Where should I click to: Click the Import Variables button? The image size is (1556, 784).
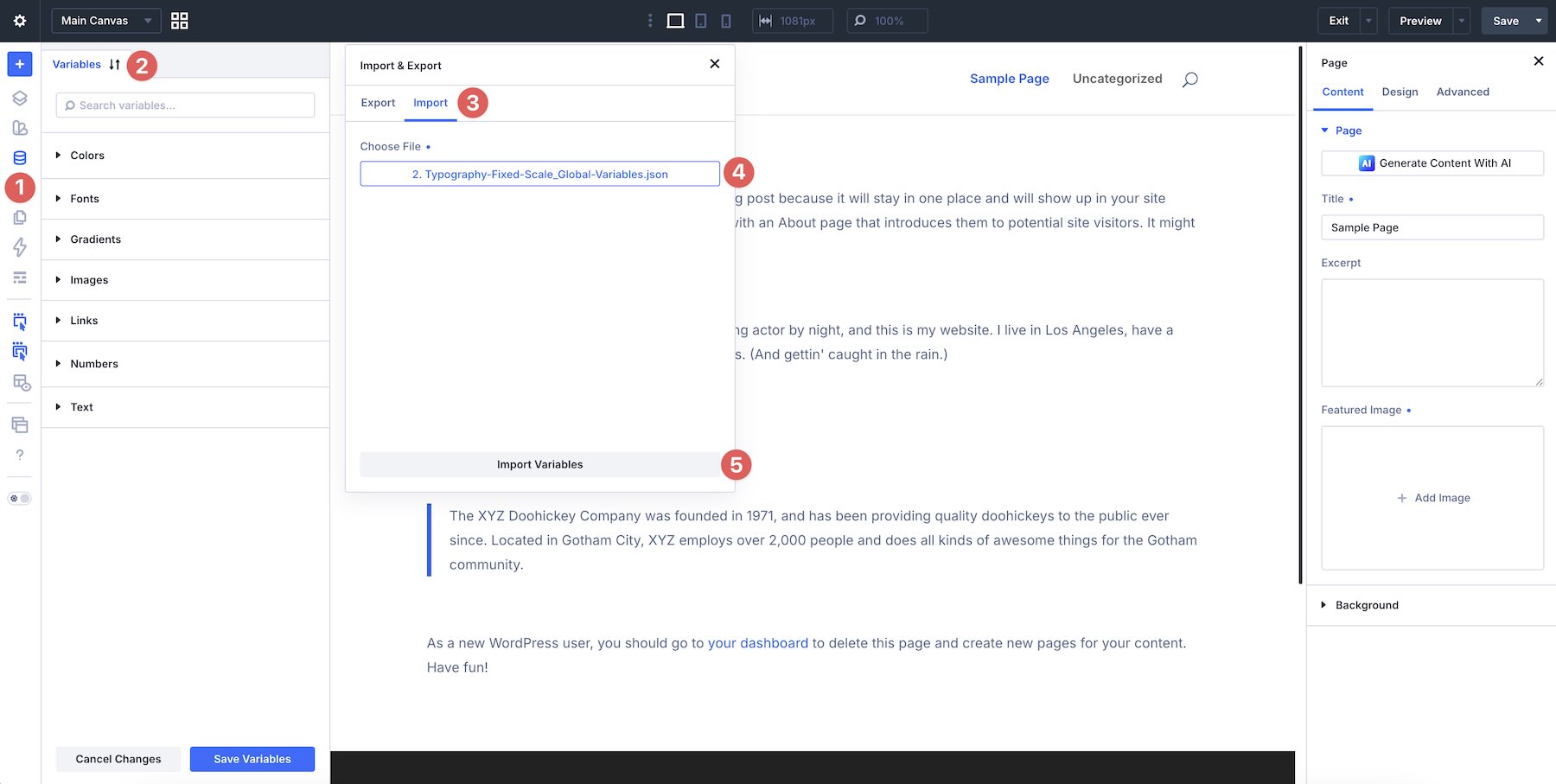pyautogui.click(x=540, y=464)
